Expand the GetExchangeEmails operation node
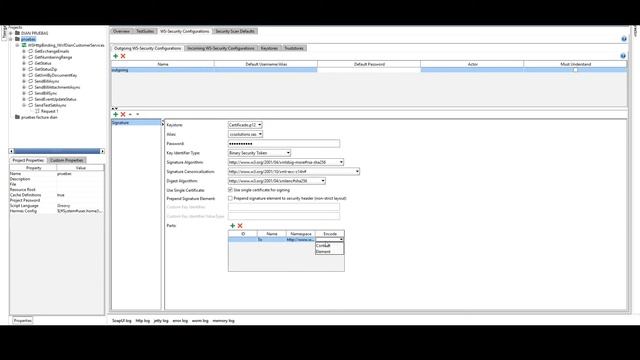 (x=24, y=51)
